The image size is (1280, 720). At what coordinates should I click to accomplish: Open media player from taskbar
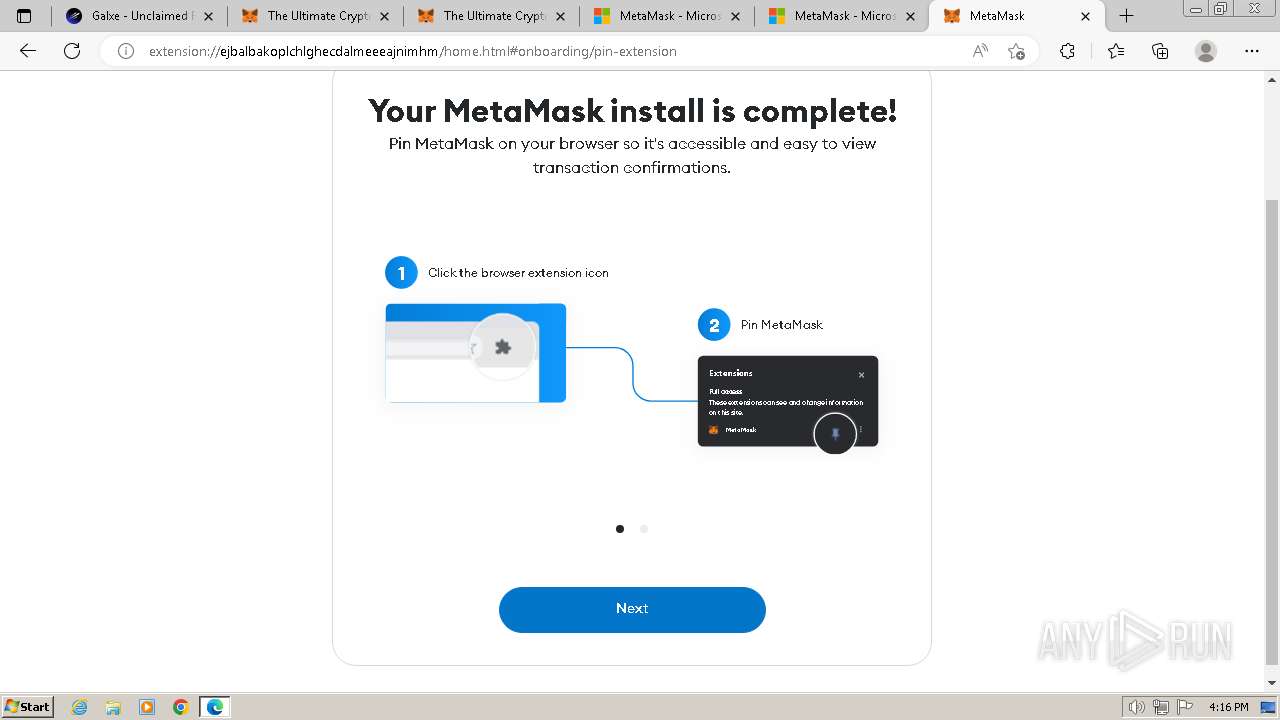click(x=147, y=707)
